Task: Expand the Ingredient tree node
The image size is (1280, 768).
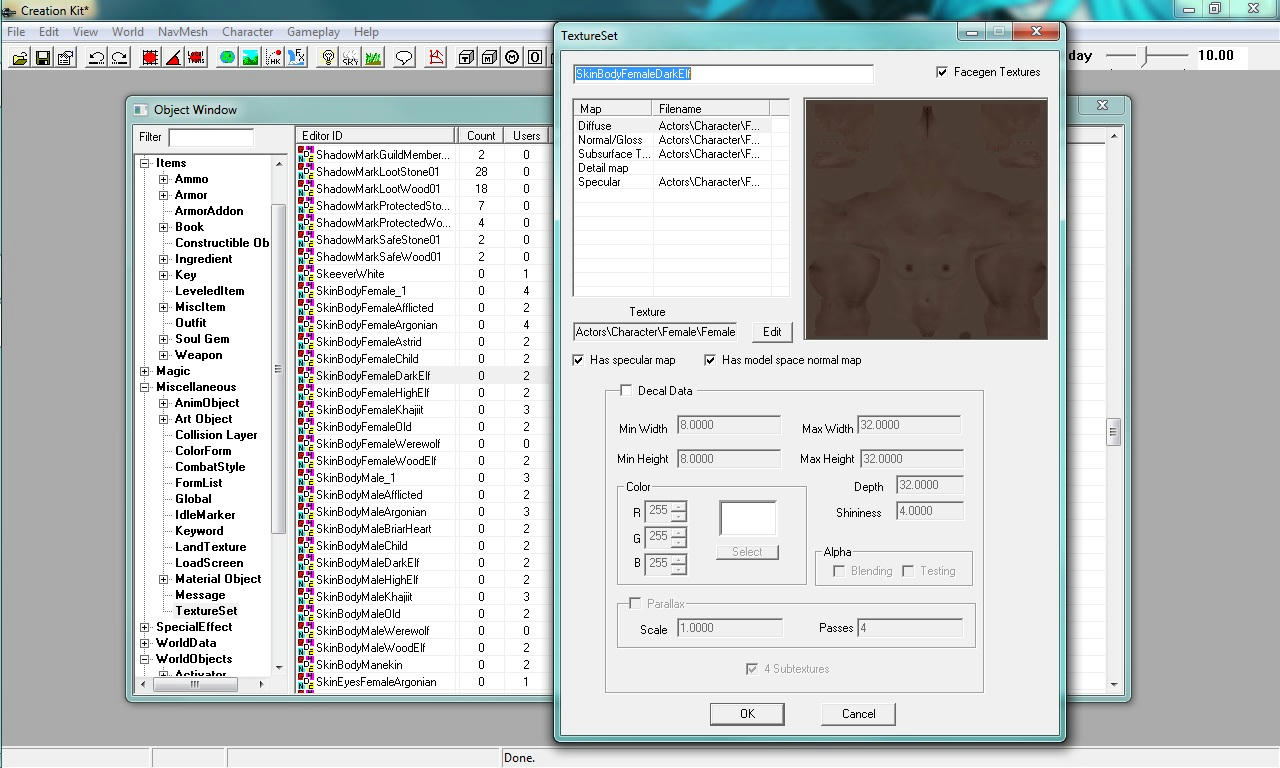Action: (164, 259)
